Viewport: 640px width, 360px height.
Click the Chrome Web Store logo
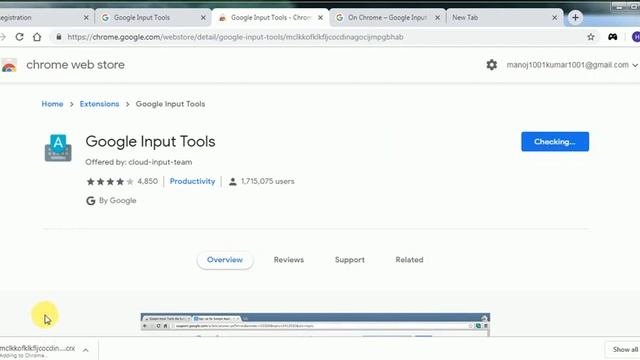tap(9, 65)
